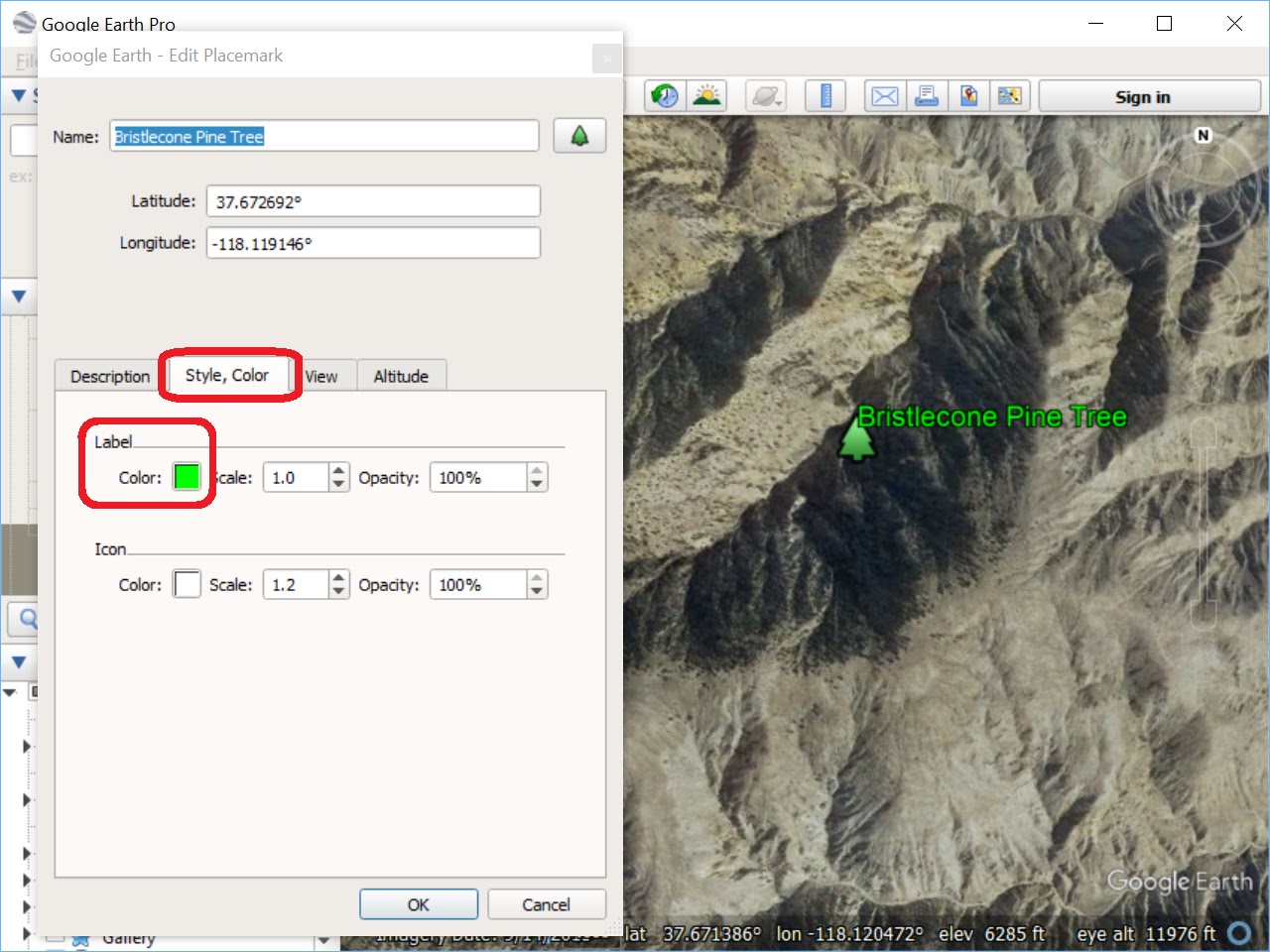The width and height of the screenshot is (1270, 952).
Task: Collapse the Places panel blue triangle
Action: [18, 297]
